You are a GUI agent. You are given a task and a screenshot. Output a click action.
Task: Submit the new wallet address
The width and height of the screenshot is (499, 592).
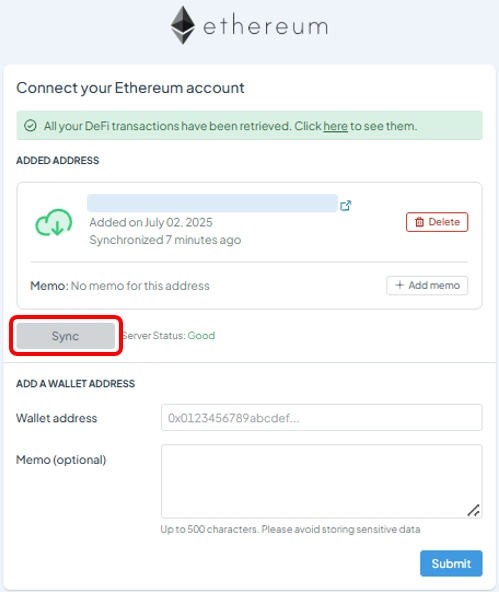pos(451,563)
